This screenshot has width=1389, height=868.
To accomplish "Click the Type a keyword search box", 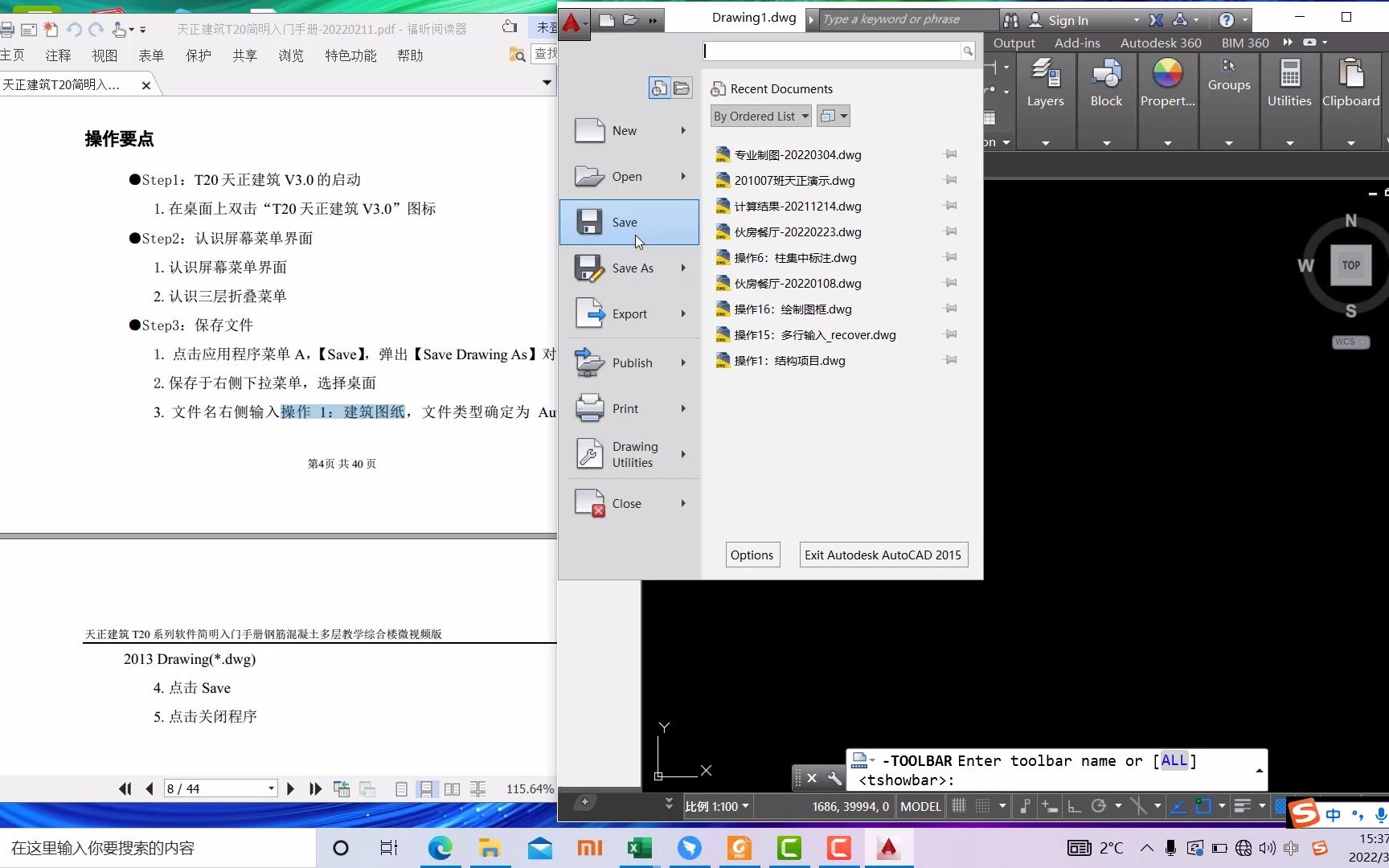I will pos(908,19).
